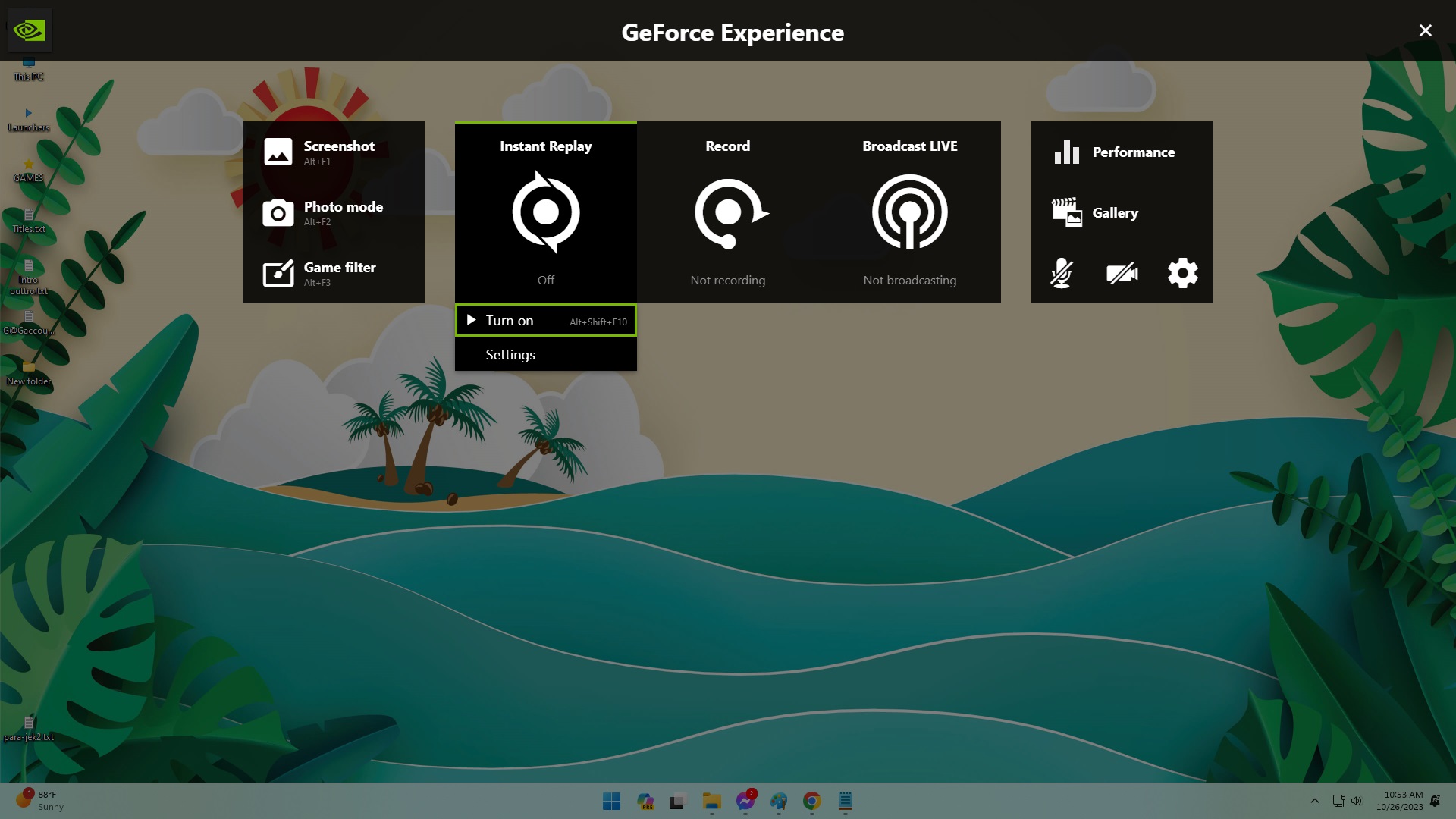Click 'Off' status under Instant Replay
The image size is (1456, 819).
546,280
